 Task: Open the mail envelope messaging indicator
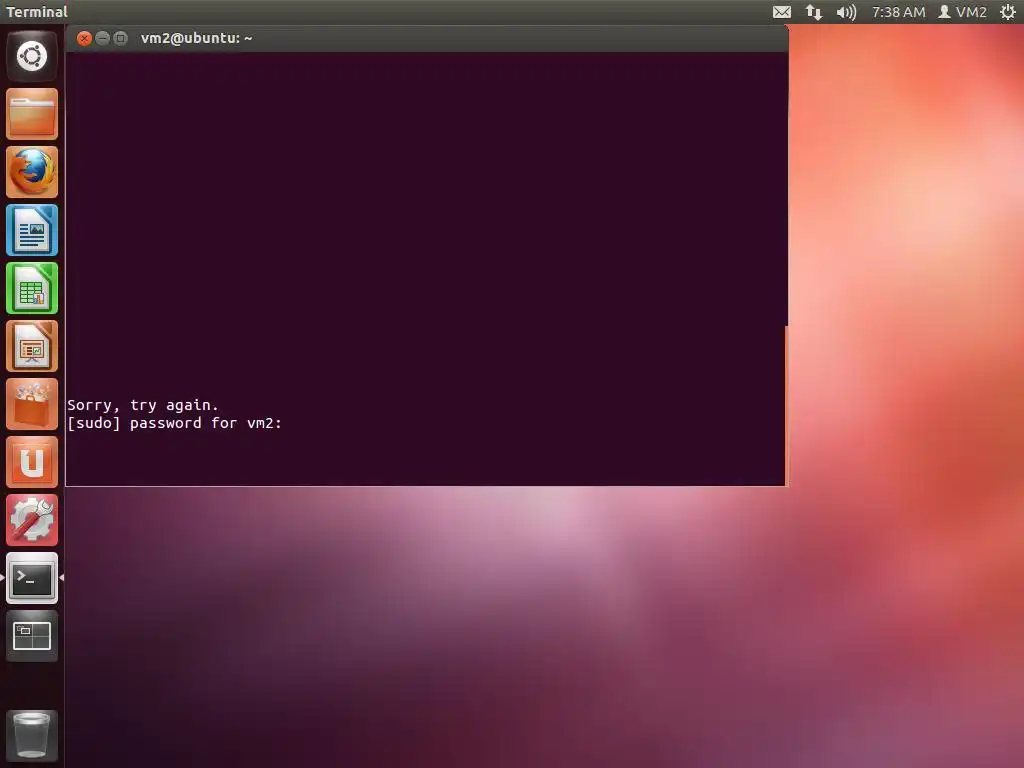pyautogui.click(x=782, y=12)
